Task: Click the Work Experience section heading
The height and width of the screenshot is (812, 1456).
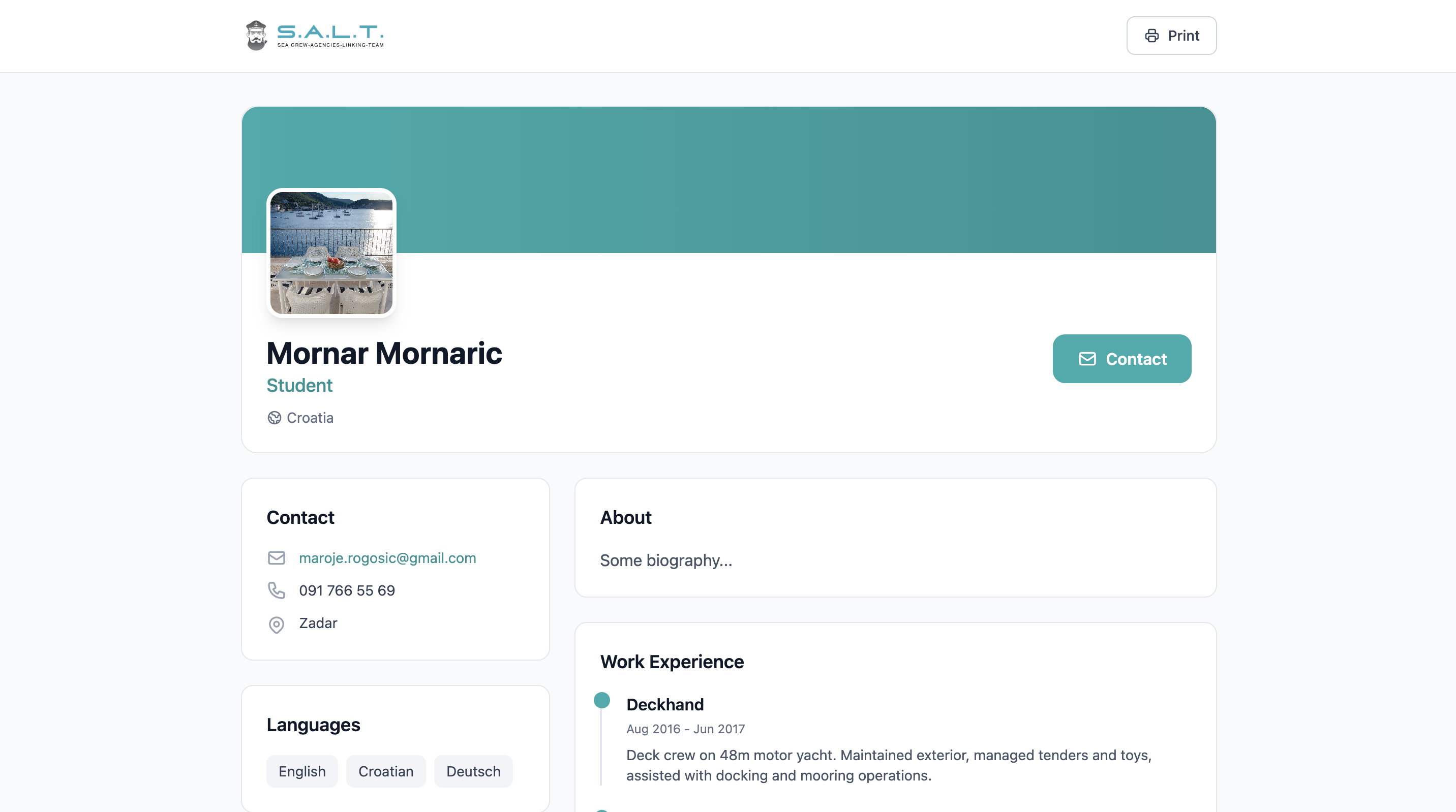Action: [672, 662]
